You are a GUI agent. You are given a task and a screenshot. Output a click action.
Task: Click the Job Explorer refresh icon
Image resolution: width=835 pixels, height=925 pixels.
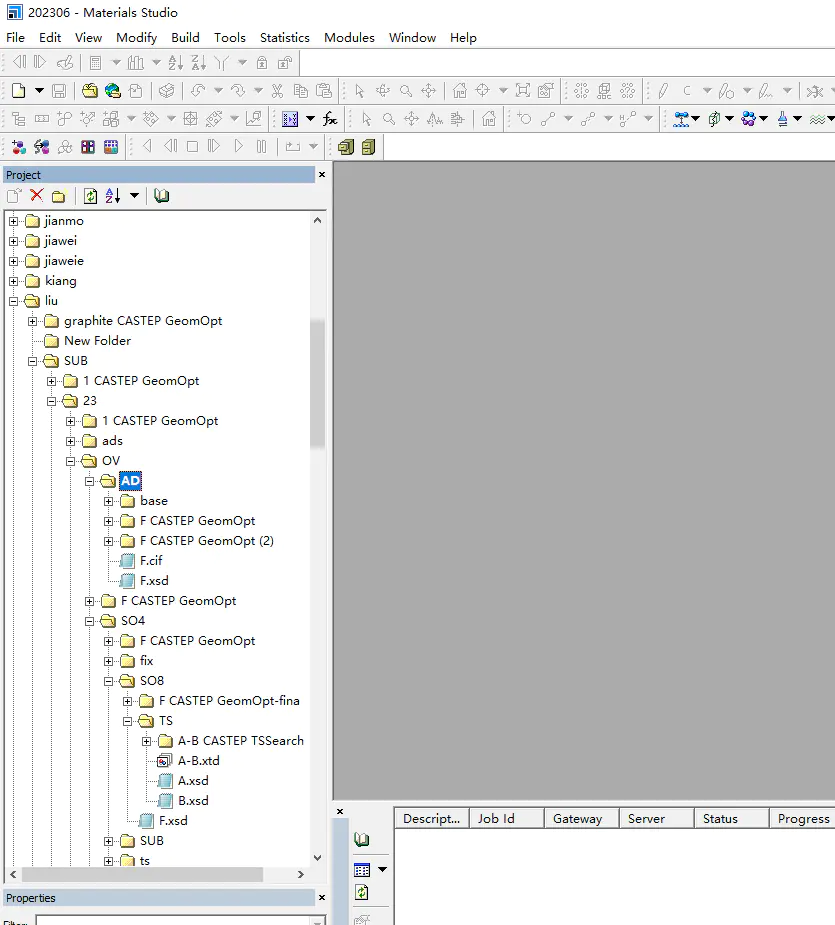[362, 892]
